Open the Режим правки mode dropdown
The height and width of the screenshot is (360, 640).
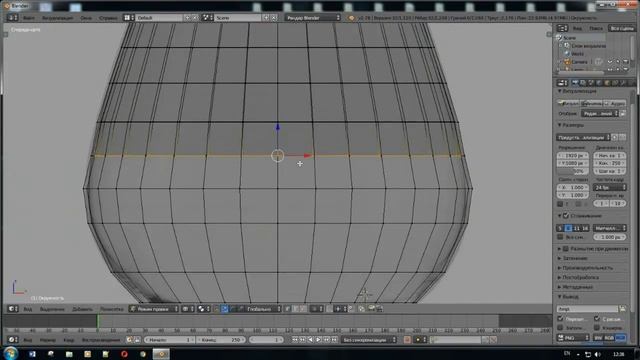[x=153, y=309]
